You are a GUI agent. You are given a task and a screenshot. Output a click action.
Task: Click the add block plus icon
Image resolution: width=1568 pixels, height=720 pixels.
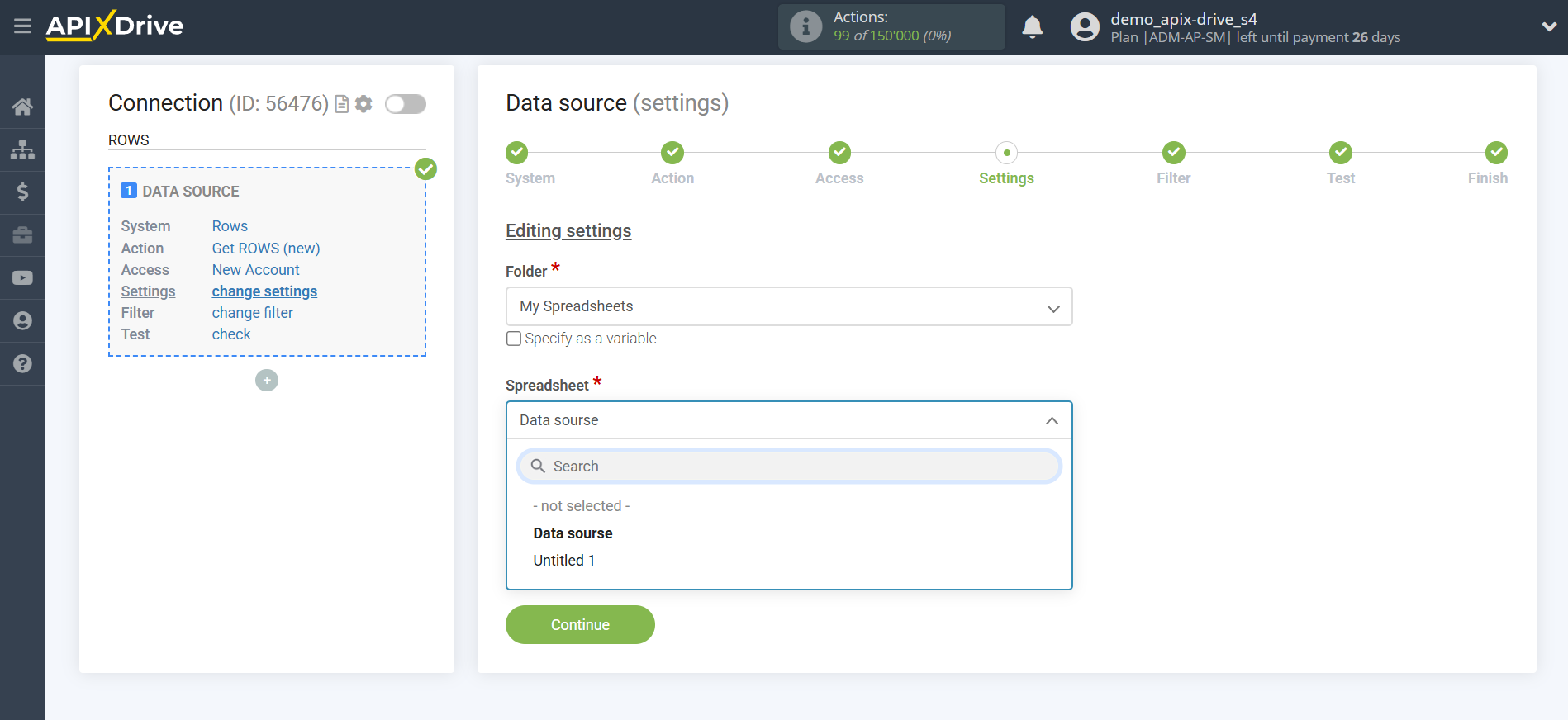tap(267, 381)
